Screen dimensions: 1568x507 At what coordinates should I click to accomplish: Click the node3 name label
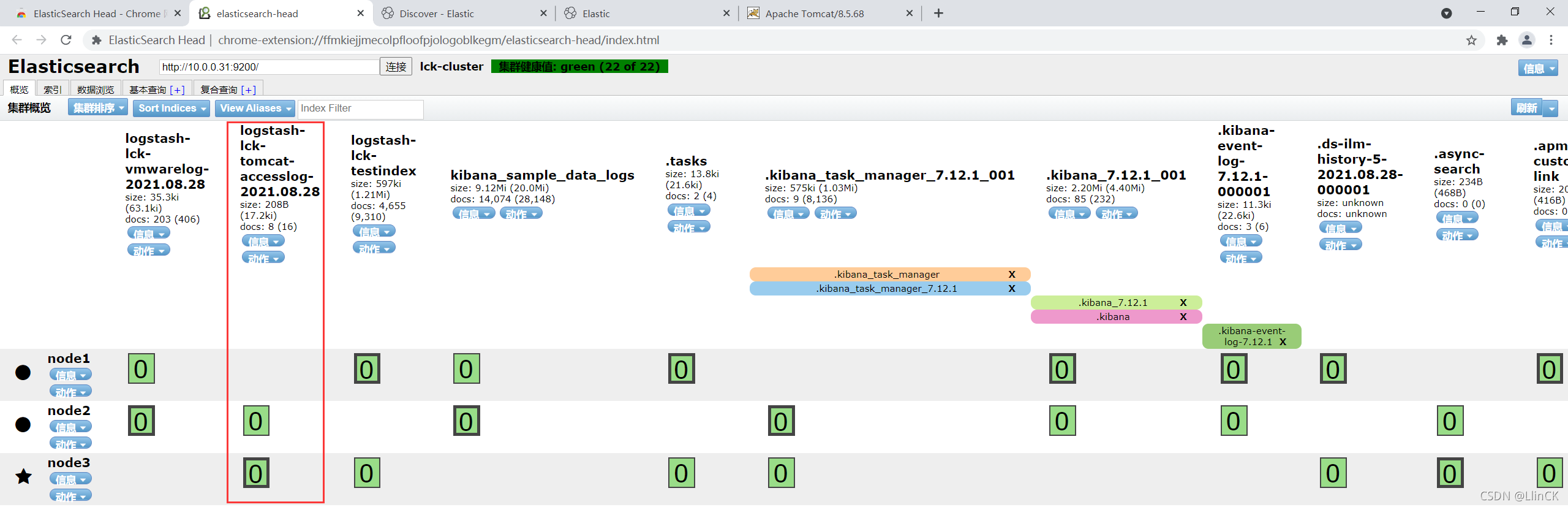click(69, 462)
